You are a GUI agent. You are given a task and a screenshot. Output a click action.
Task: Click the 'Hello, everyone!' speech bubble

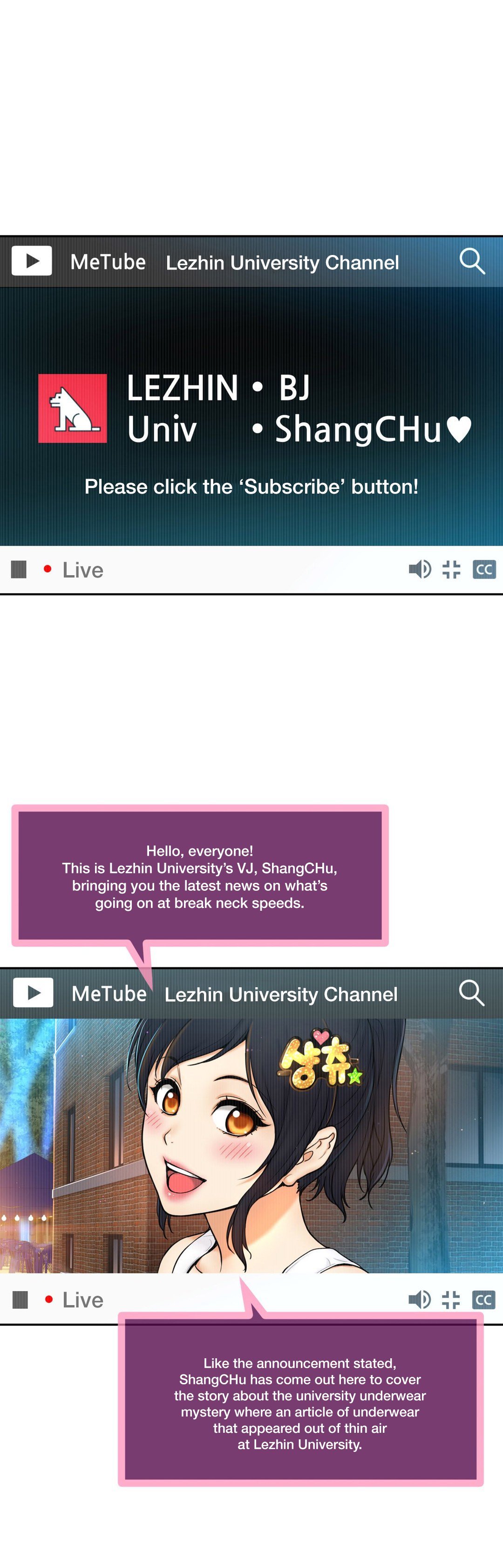pyautogui.click(x=199, y=876)
